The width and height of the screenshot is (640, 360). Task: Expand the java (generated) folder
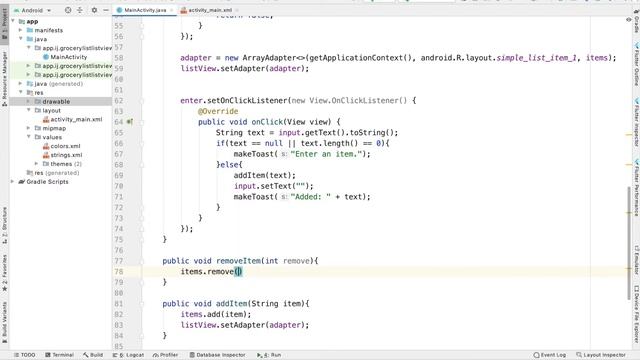pos(20,84)
